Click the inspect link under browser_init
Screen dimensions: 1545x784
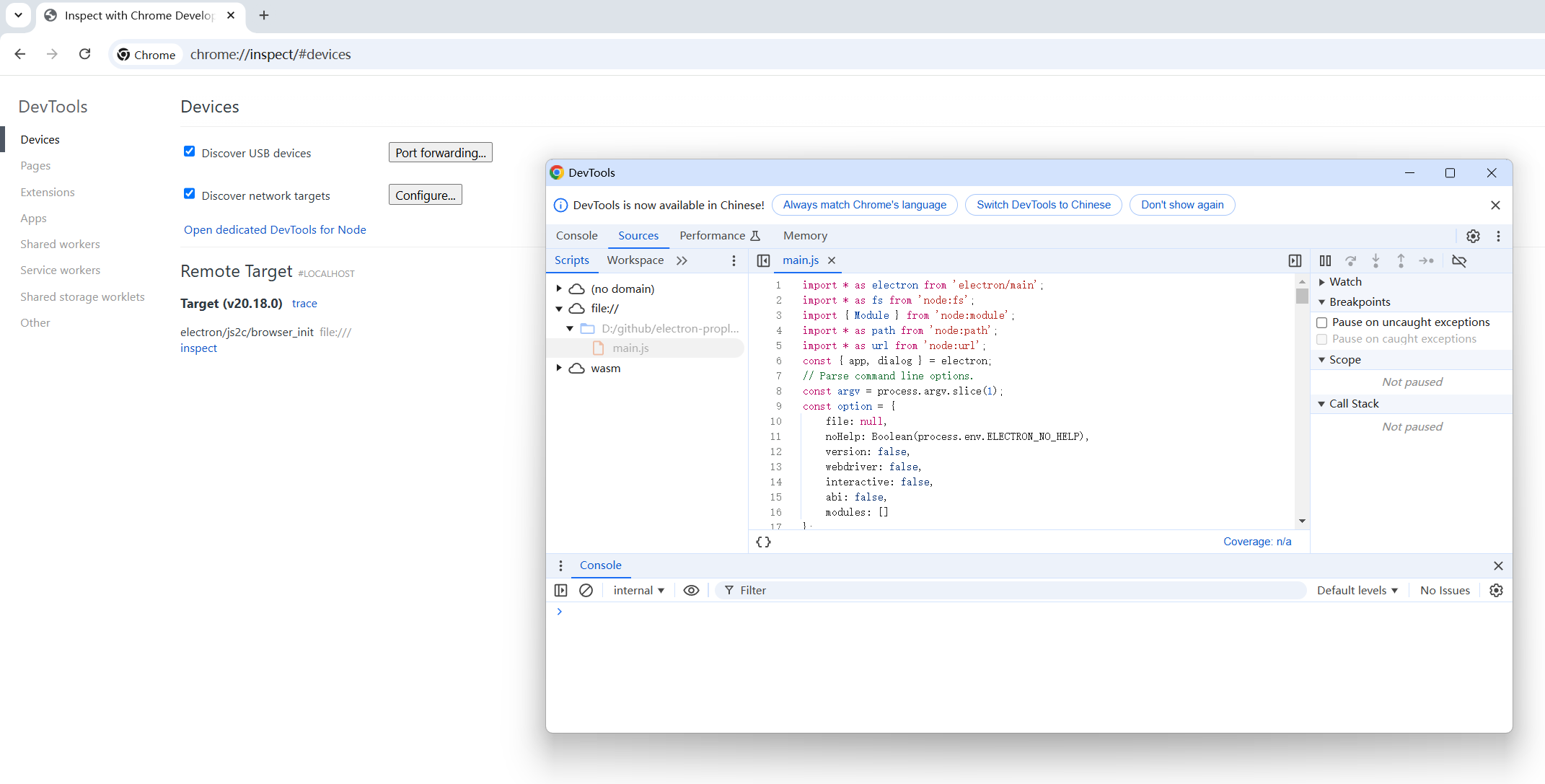[198, 348]
